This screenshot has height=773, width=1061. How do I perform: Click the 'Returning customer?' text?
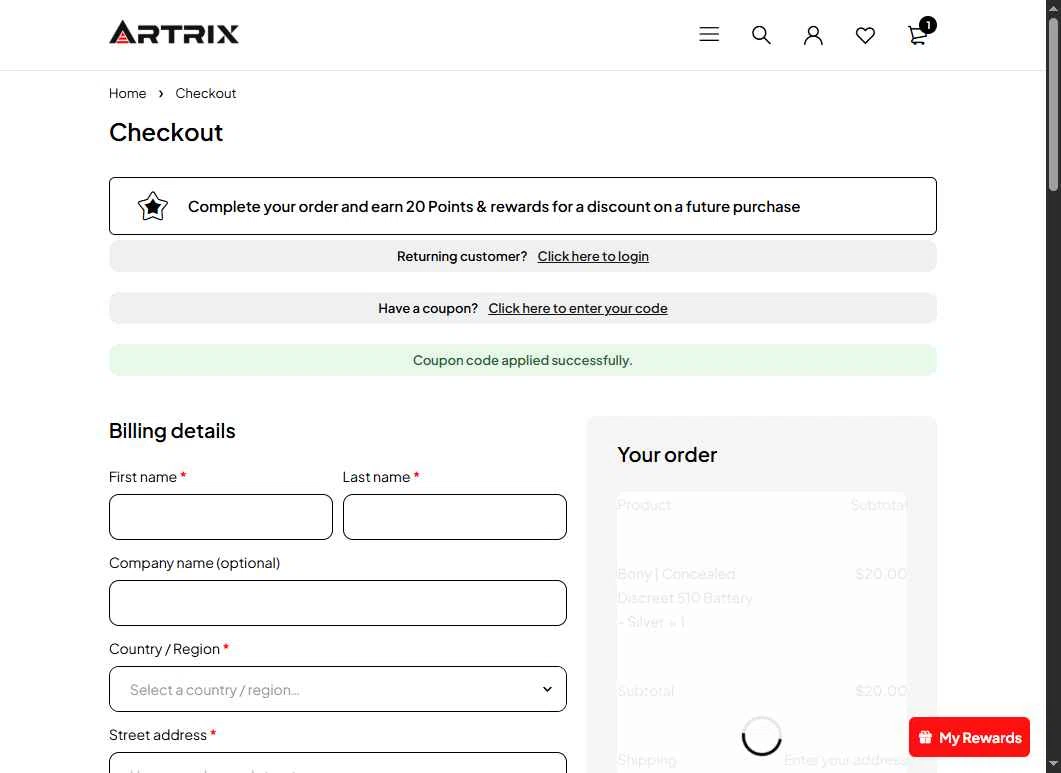tap(461, 257)
